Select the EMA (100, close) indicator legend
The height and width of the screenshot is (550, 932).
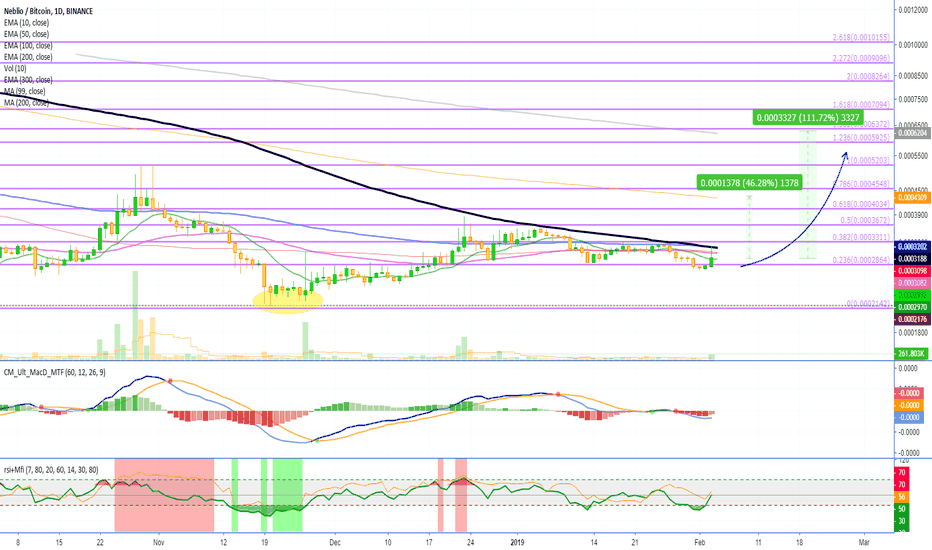[x=28, y=45]
